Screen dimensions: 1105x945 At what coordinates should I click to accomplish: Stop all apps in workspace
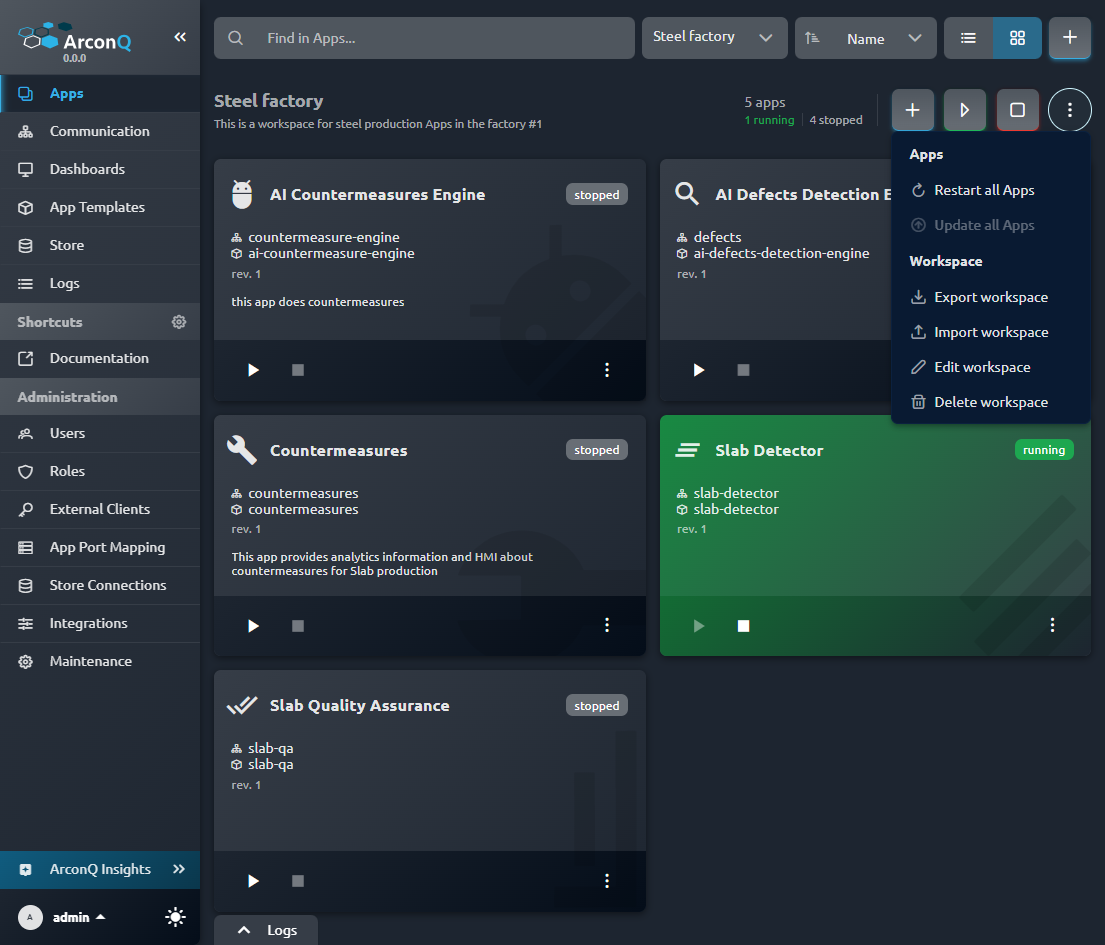click(1017, 110)
